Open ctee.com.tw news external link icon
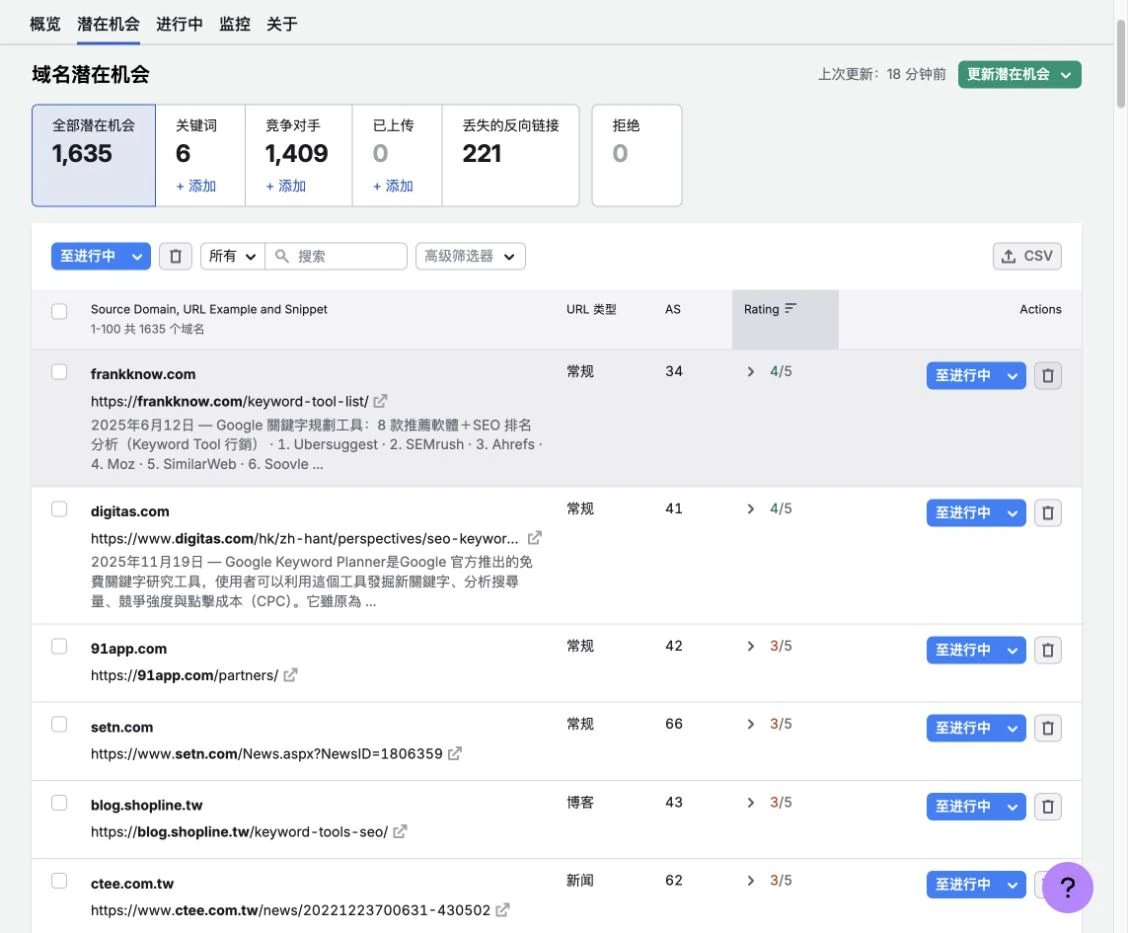The height and width of the screenshot is (933, 1128). 502,909
